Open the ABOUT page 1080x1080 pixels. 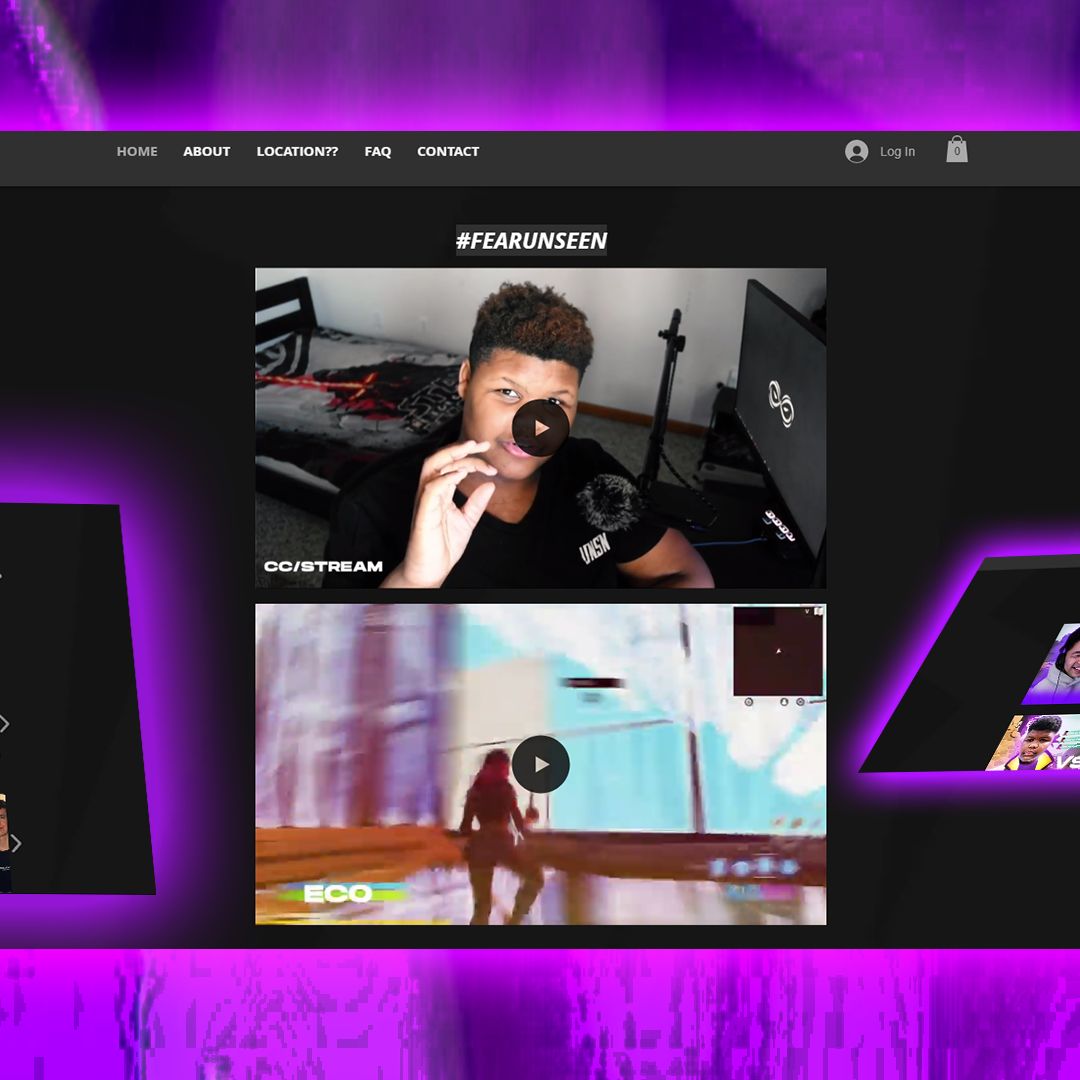point(207,152)
